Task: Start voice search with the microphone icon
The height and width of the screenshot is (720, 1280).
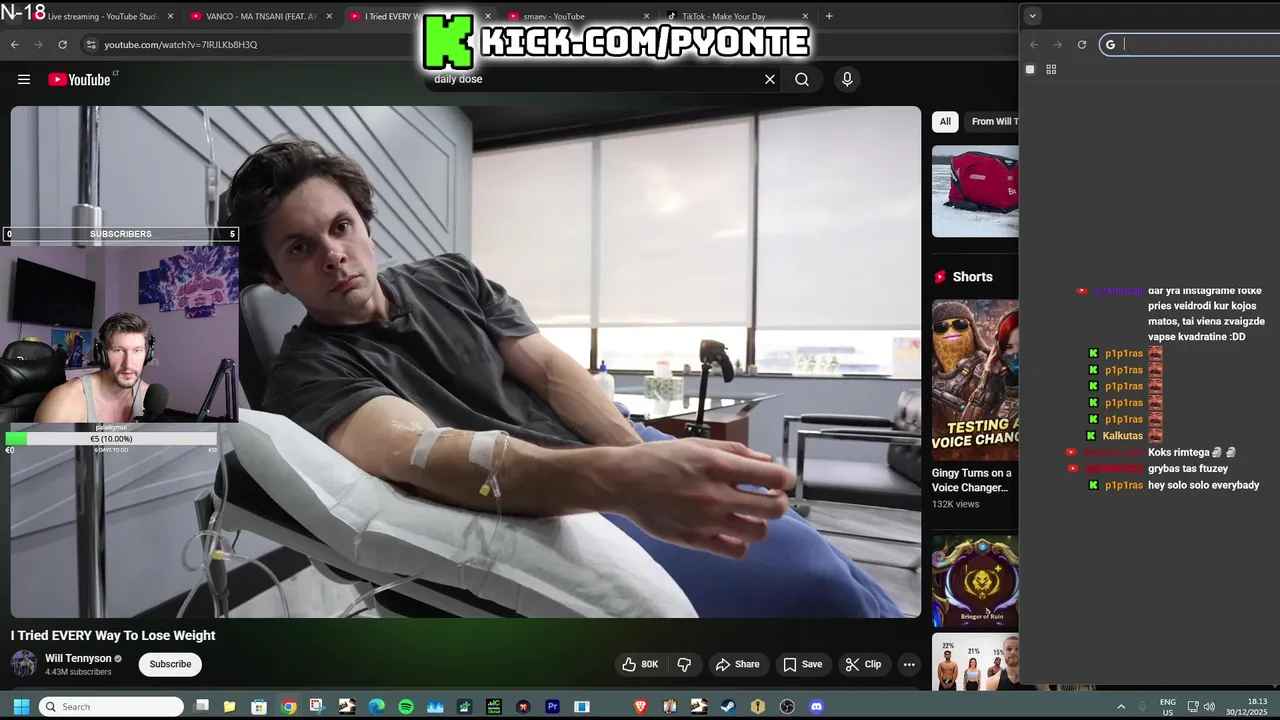Action: [847, 79]
